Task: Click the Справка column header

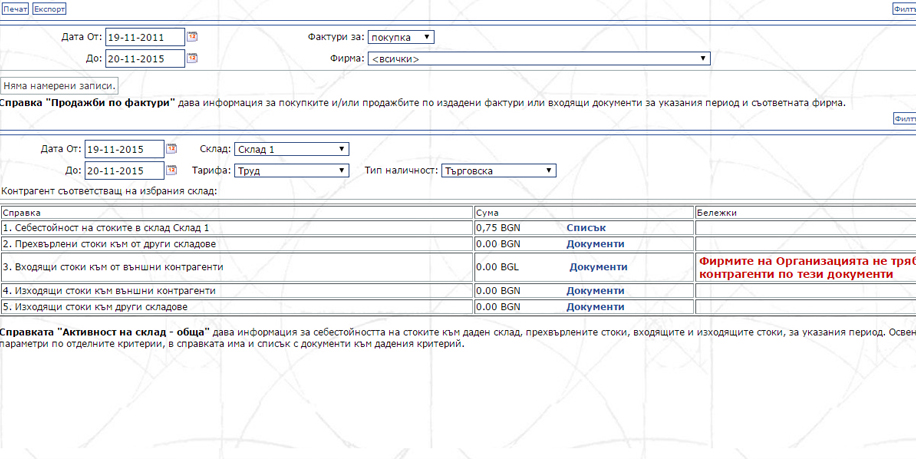Action: click(x=237, y=213)
